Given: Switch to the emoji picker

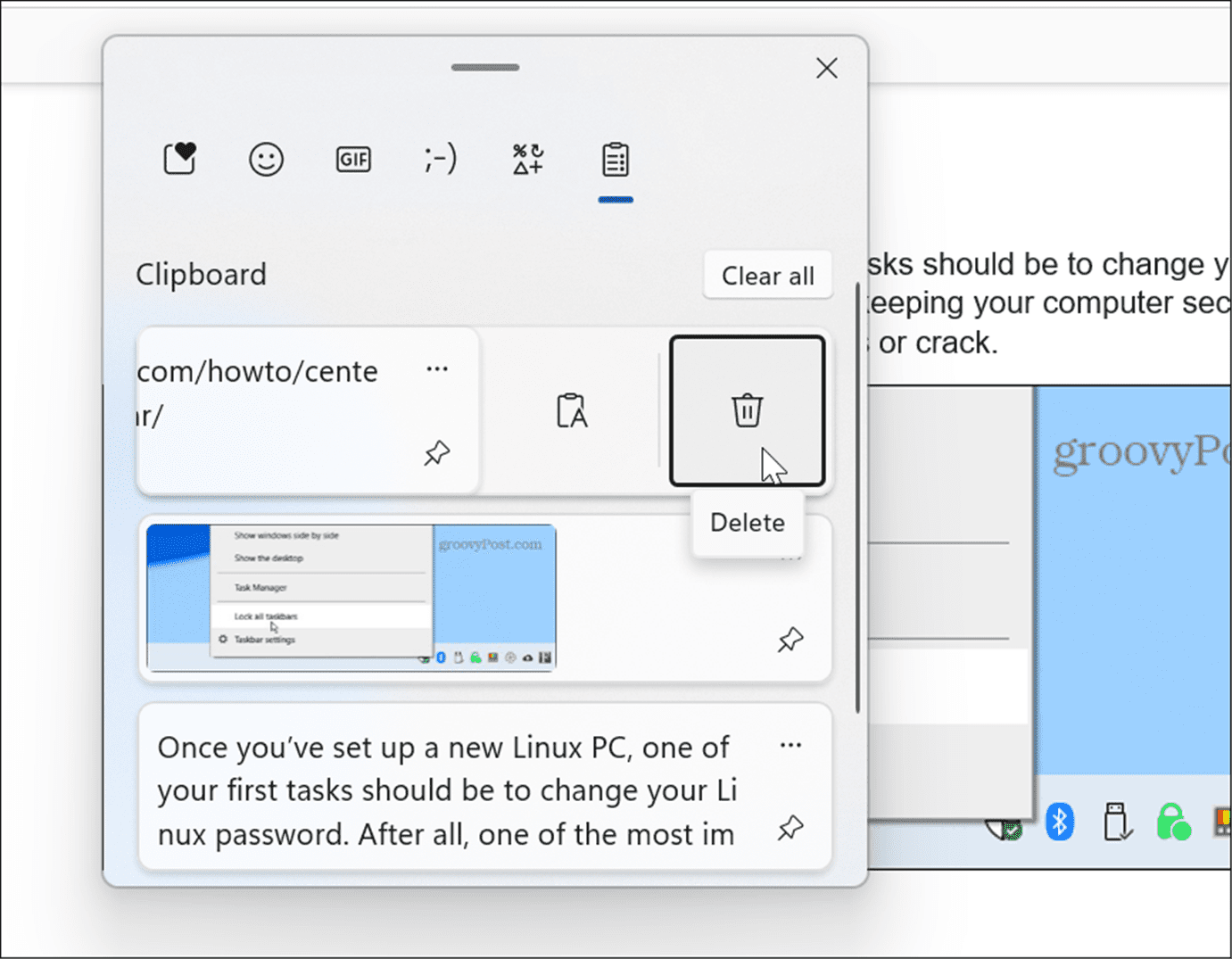Looking at the screenshot, I should 266,159.
